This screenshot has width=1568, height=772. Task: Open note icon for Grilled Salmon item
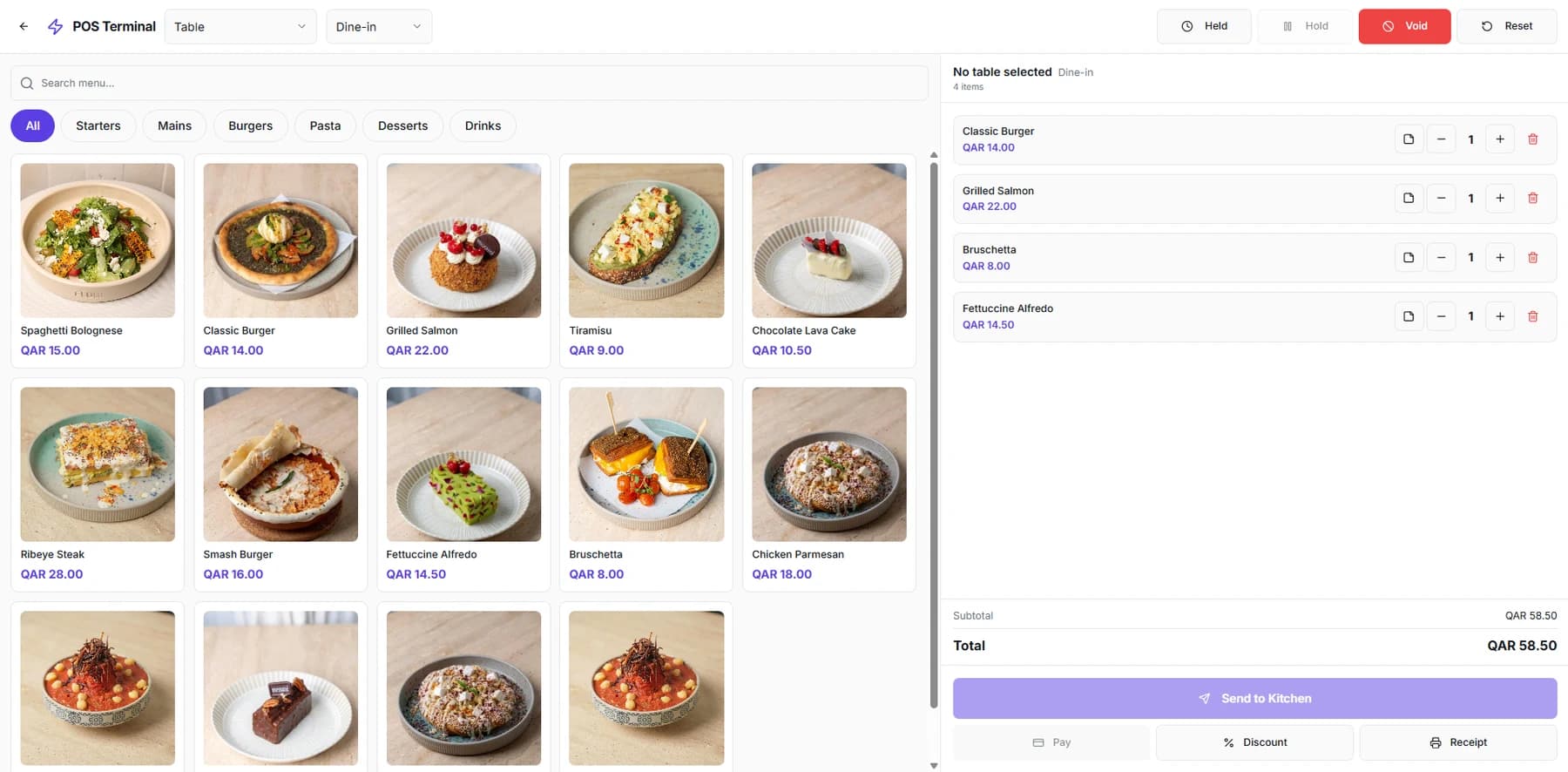1409,198
